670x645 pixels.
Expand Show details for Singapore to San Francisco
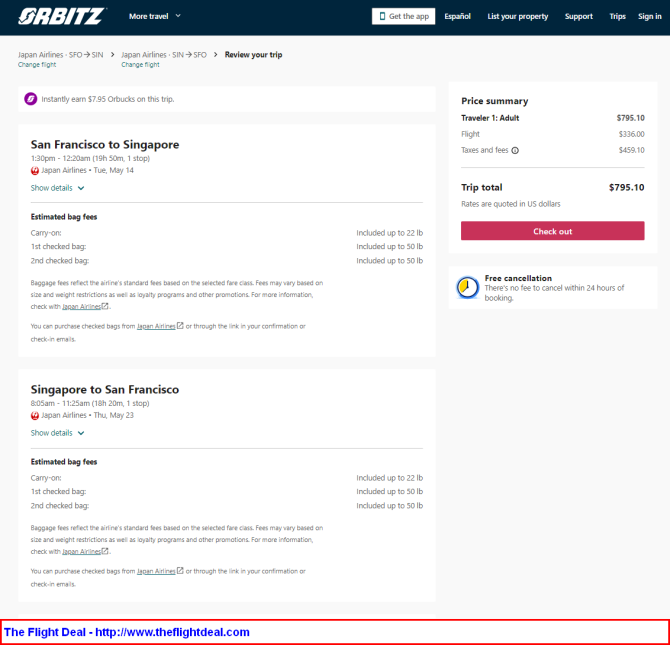point(57,433)
